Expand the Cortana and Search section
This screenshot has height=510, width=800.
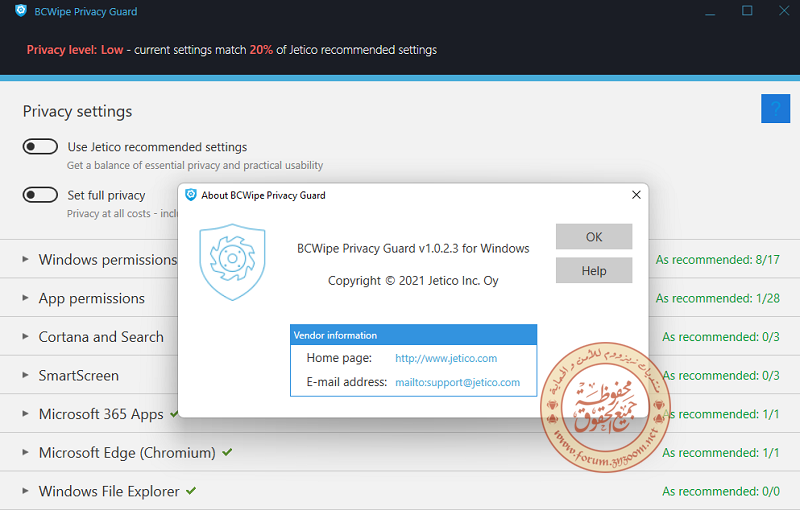coord(25,337)
